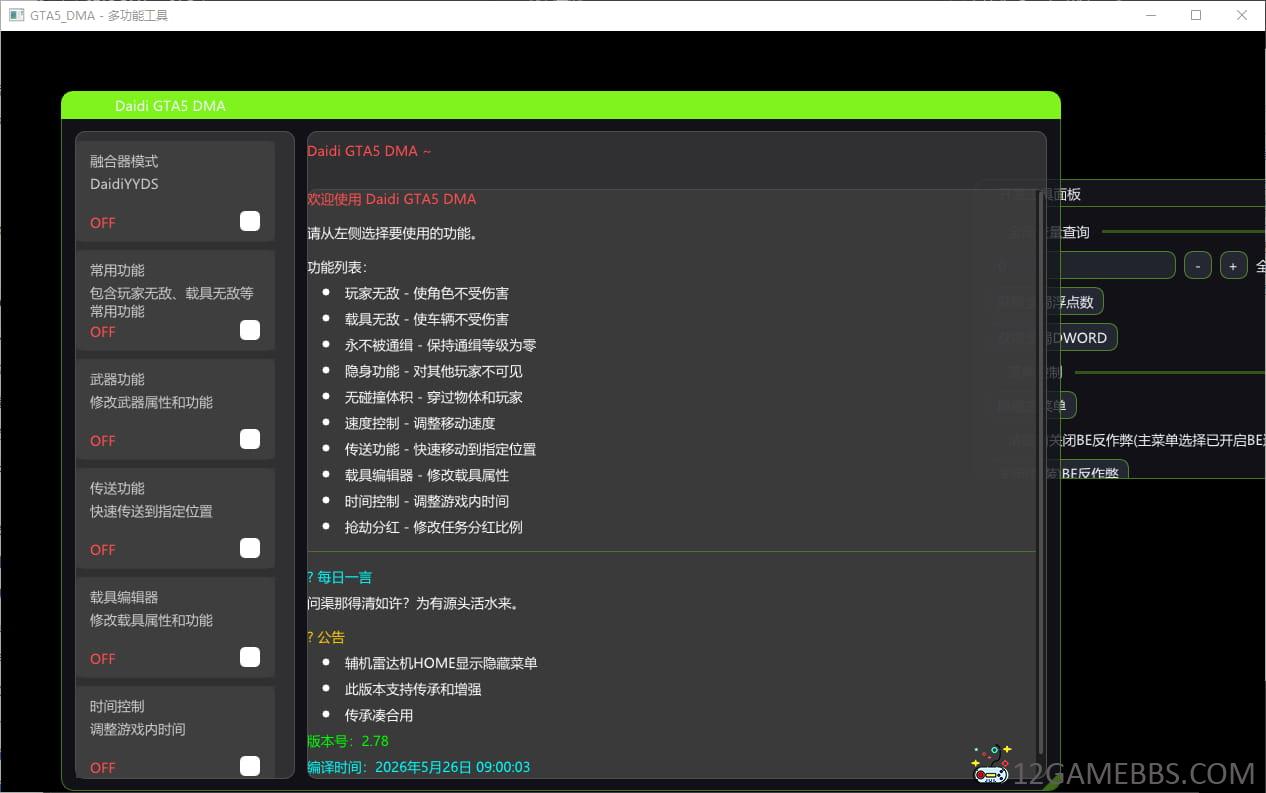Image resolution: width=1266 pixels, height=793 pixels.
Task: Select the 传送功能 section title
Action: pos(117,488)
